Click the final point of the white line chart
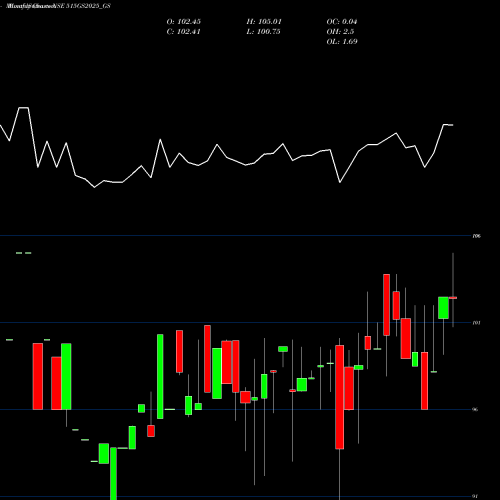The height and width of the screenshot is (500, 500). (452, 125)
